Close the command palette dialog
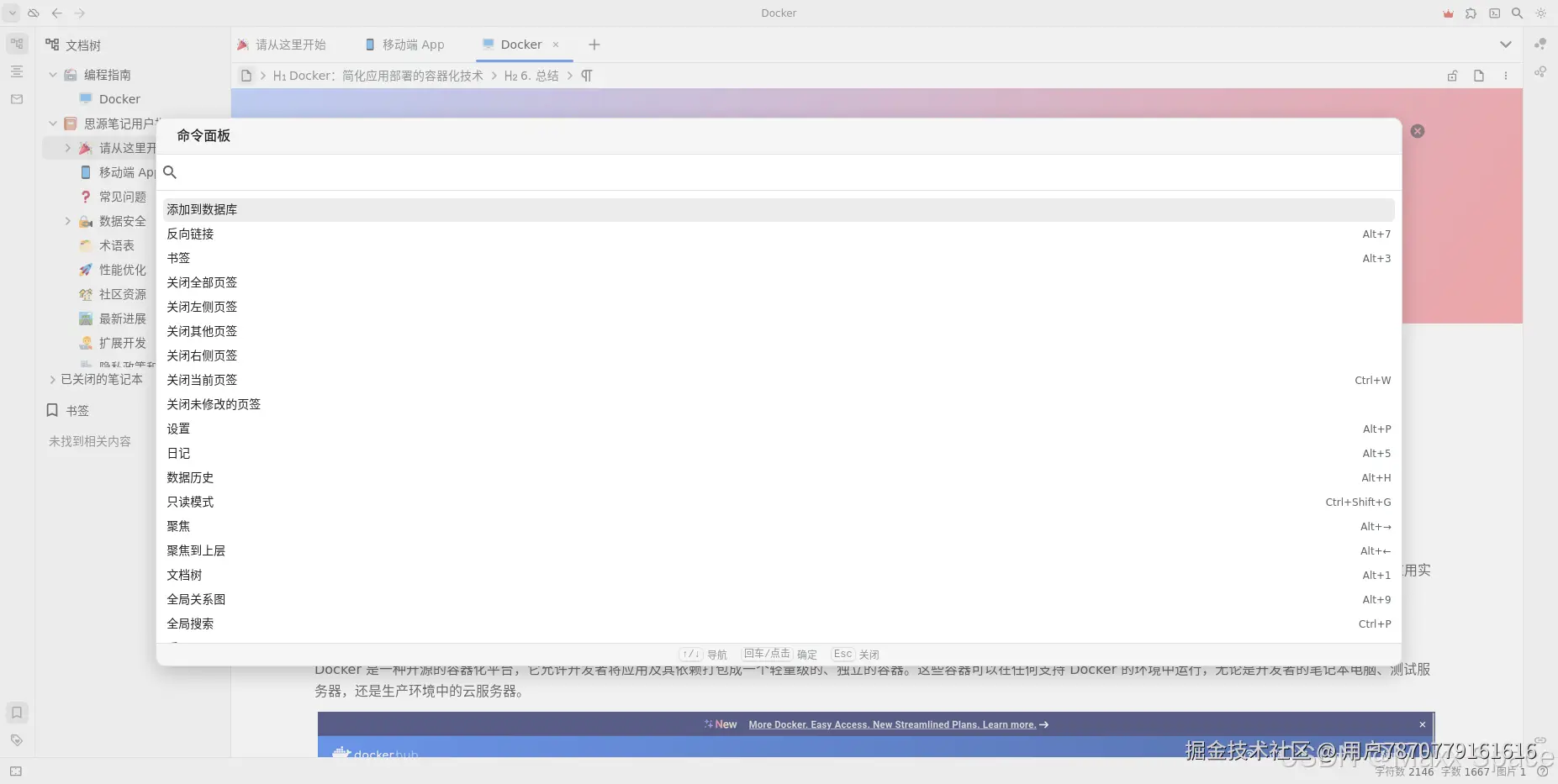 pos(1418,131)
